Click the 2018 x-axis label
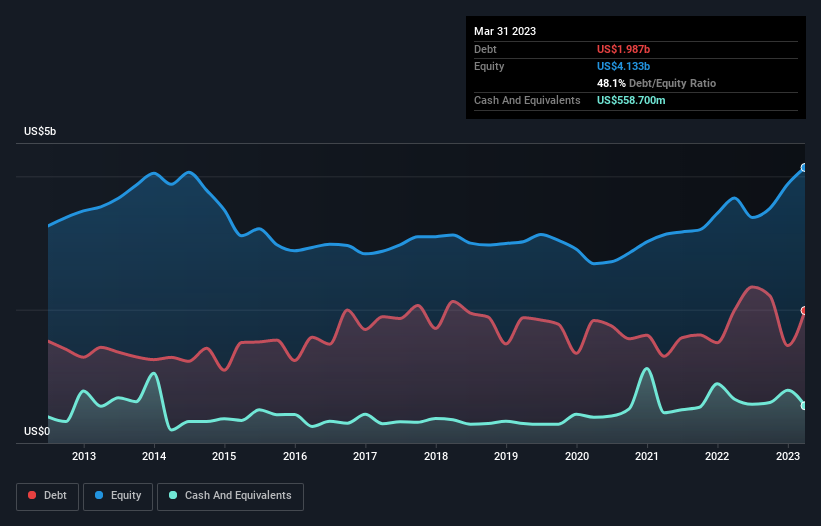This screenshot has height=526, width=821. coord(436,456)
